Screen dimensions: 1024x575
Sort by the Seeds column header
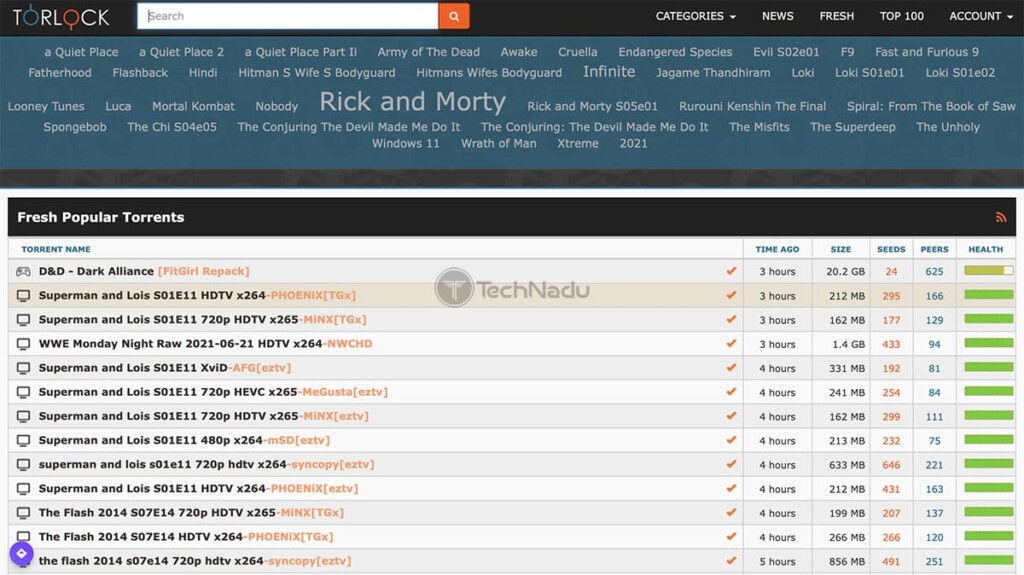pyautogui.click(x=891, y=249)
